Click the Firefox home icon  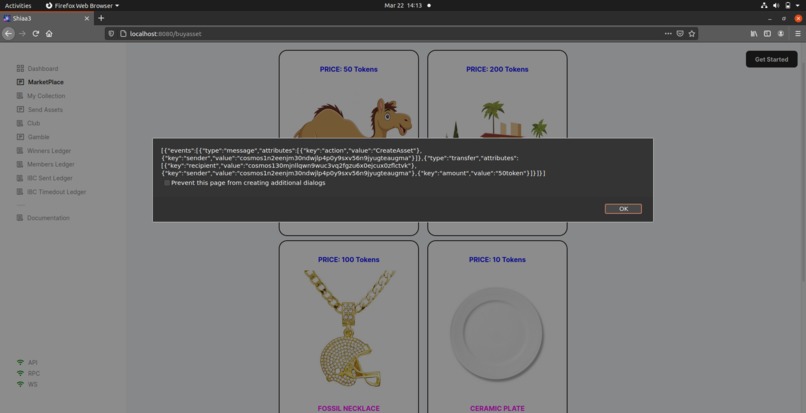[x=49, y=33]
